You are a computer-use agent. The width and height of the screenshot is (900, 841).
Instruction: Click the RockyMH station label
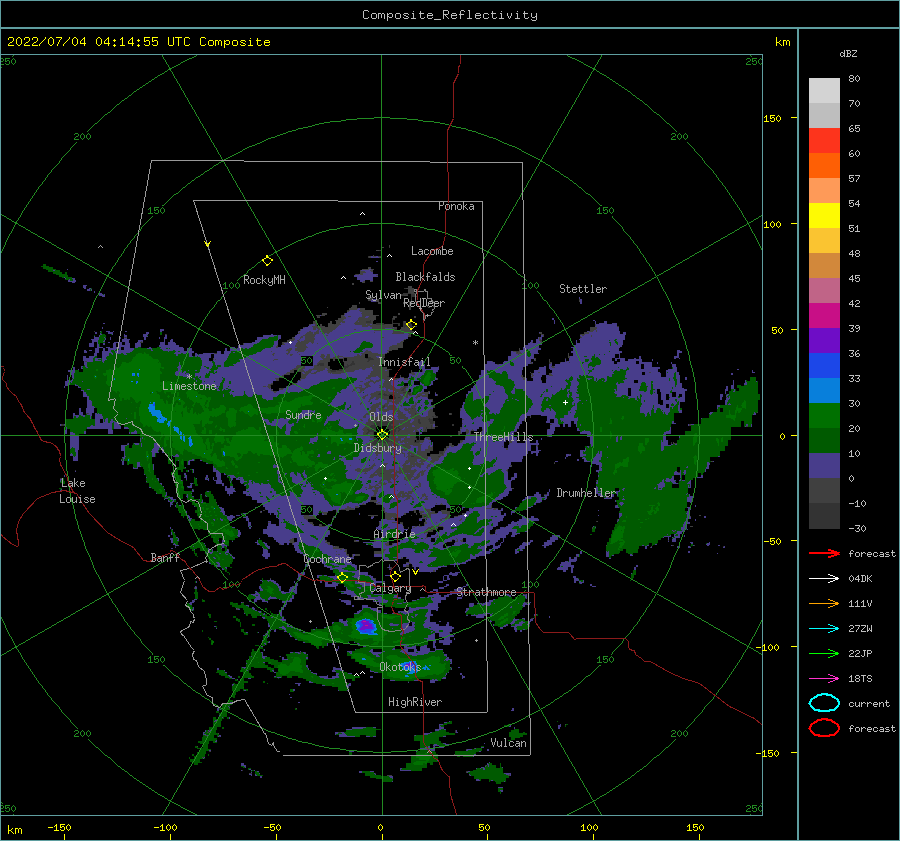tap(264, 280)
